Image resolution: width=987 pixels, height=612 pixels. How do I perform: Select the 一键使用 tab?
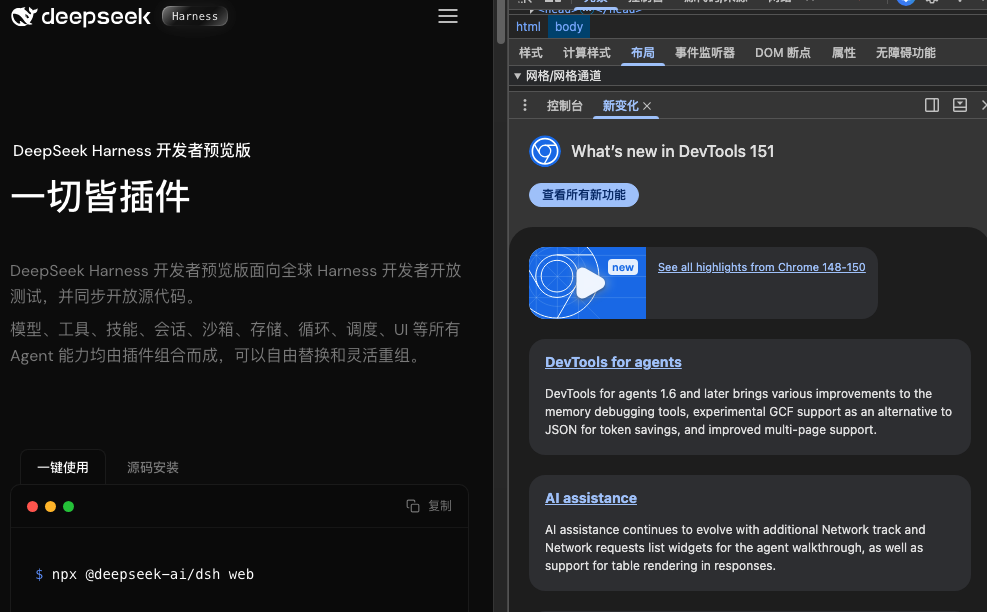(63, 467)
